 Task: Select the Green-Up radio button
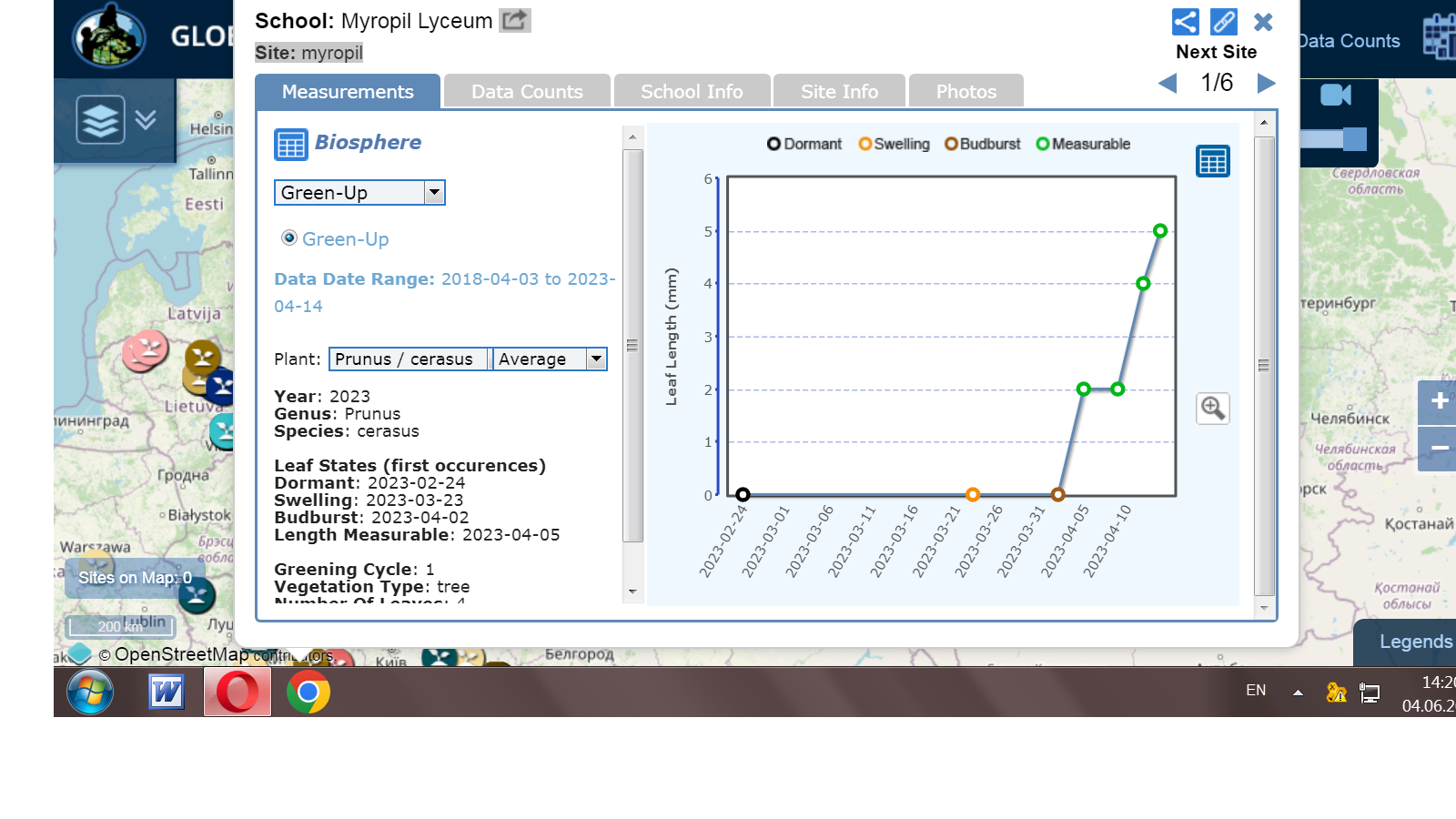(x=289, y=238)
